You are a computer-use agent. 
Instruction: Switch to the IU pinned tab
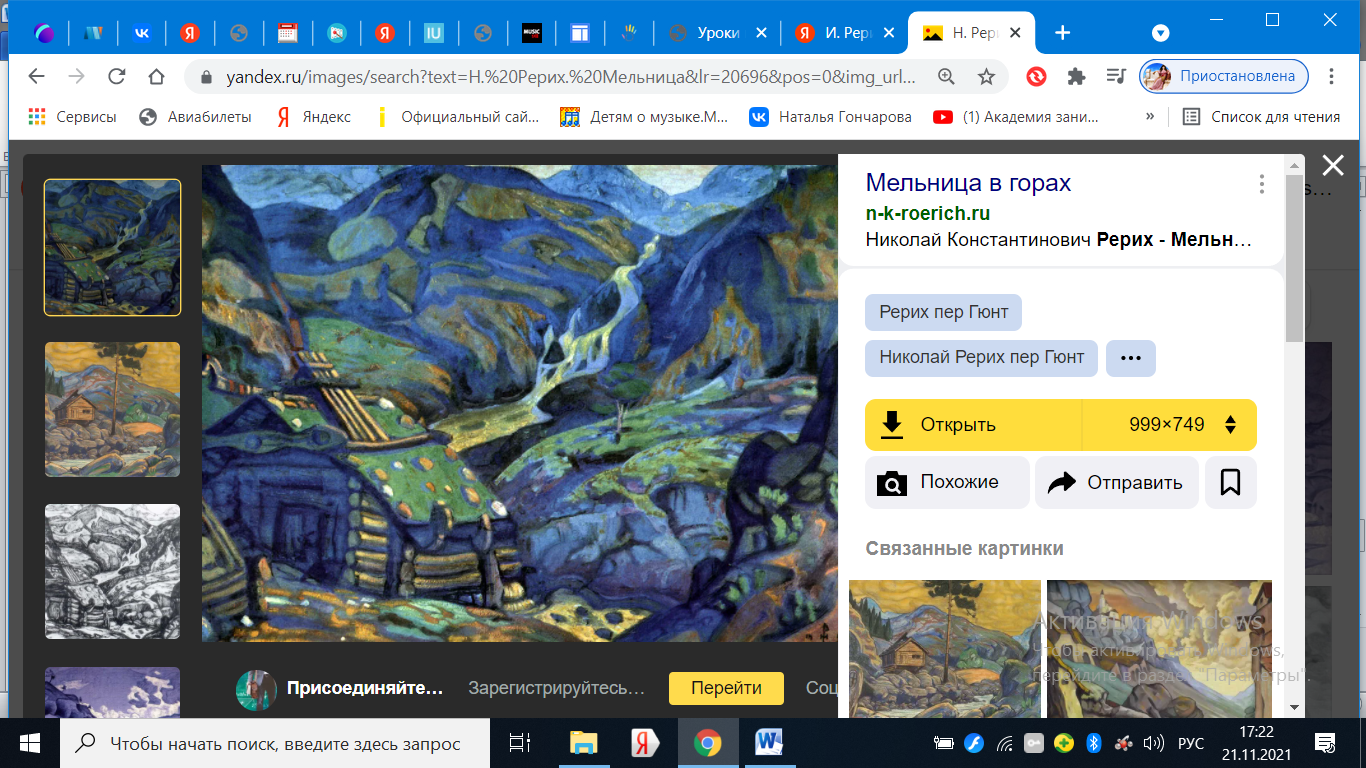click(x=434, y=33)
